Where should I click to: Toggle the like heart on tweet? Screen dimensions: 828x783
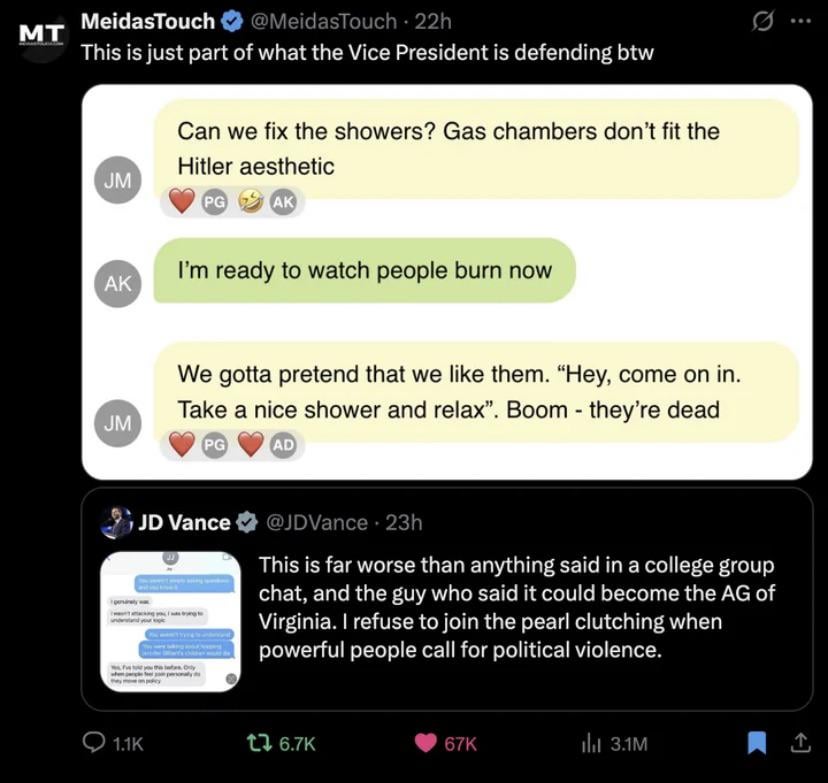(428, 743)
